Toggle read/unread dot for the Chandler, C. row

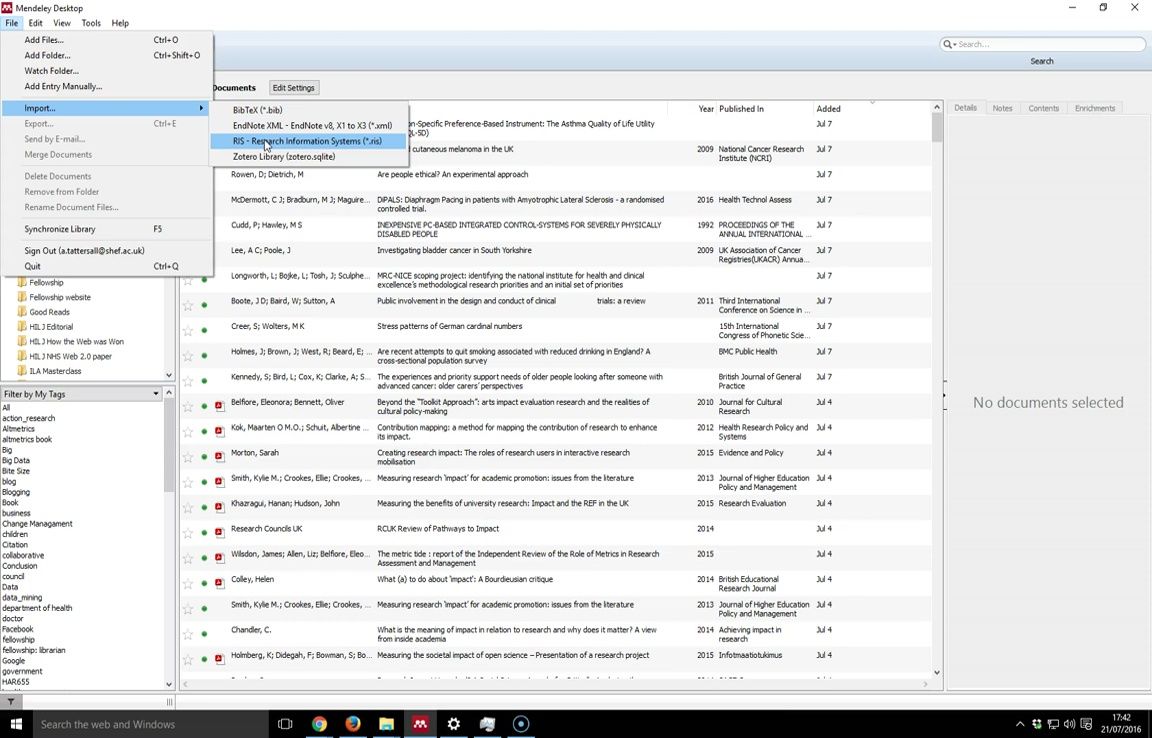coord(204,634)
